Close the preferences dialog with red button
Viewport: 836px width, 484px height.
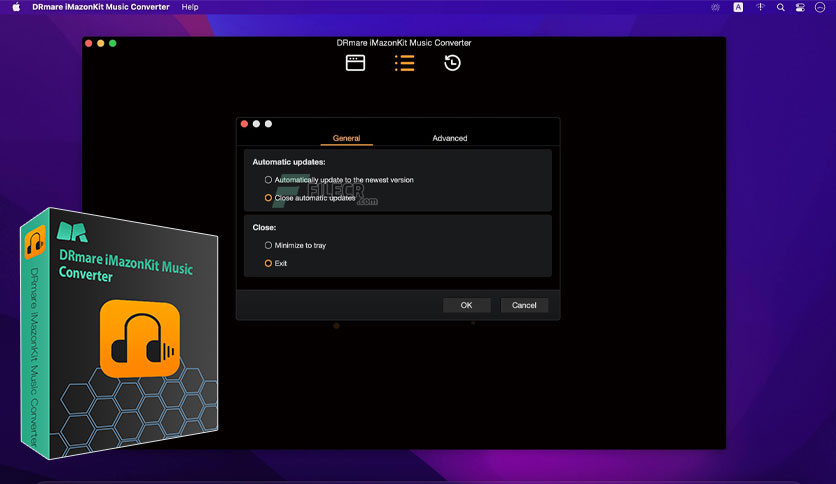coord(244,124)
